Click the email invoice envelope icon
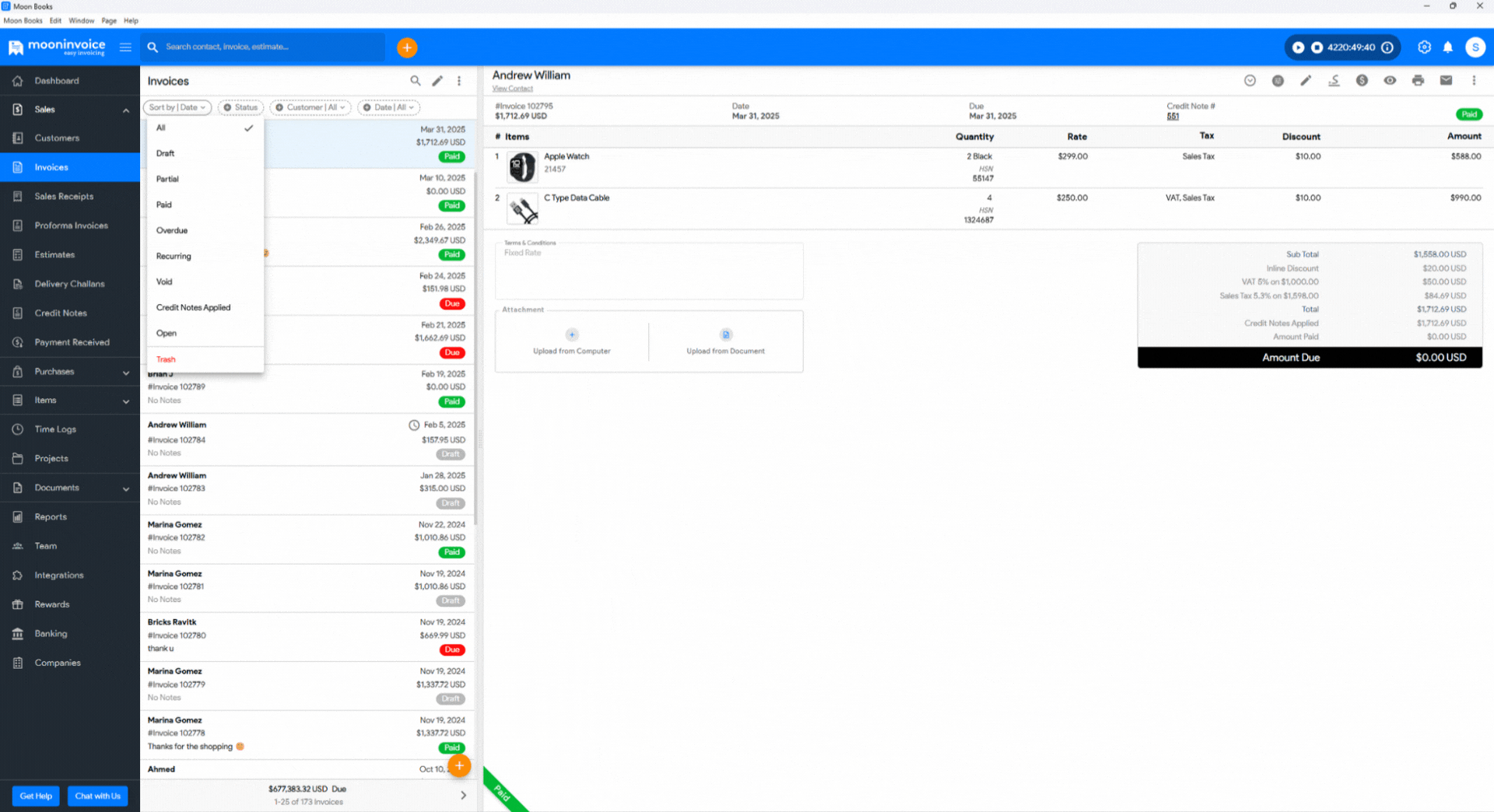 click(x=1446, y=81)
